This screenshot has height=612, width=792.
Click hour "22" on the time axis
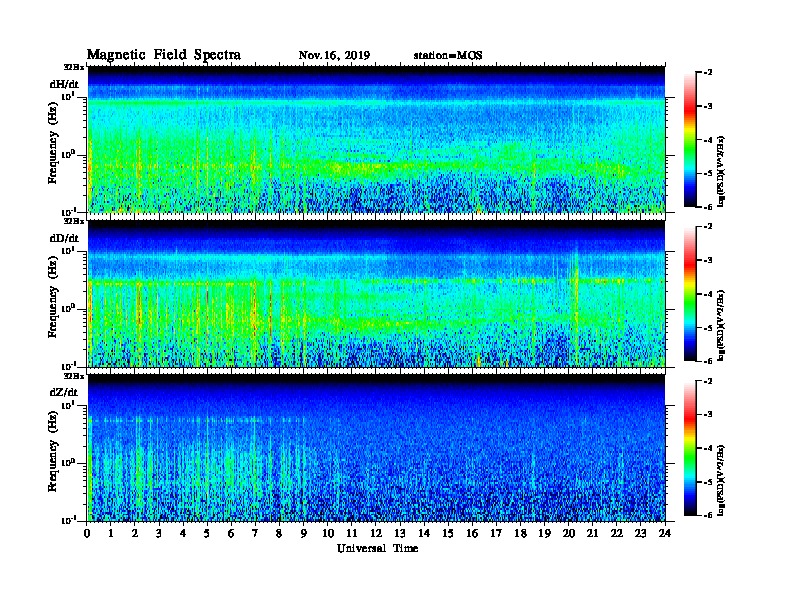(x=617, y=534)
